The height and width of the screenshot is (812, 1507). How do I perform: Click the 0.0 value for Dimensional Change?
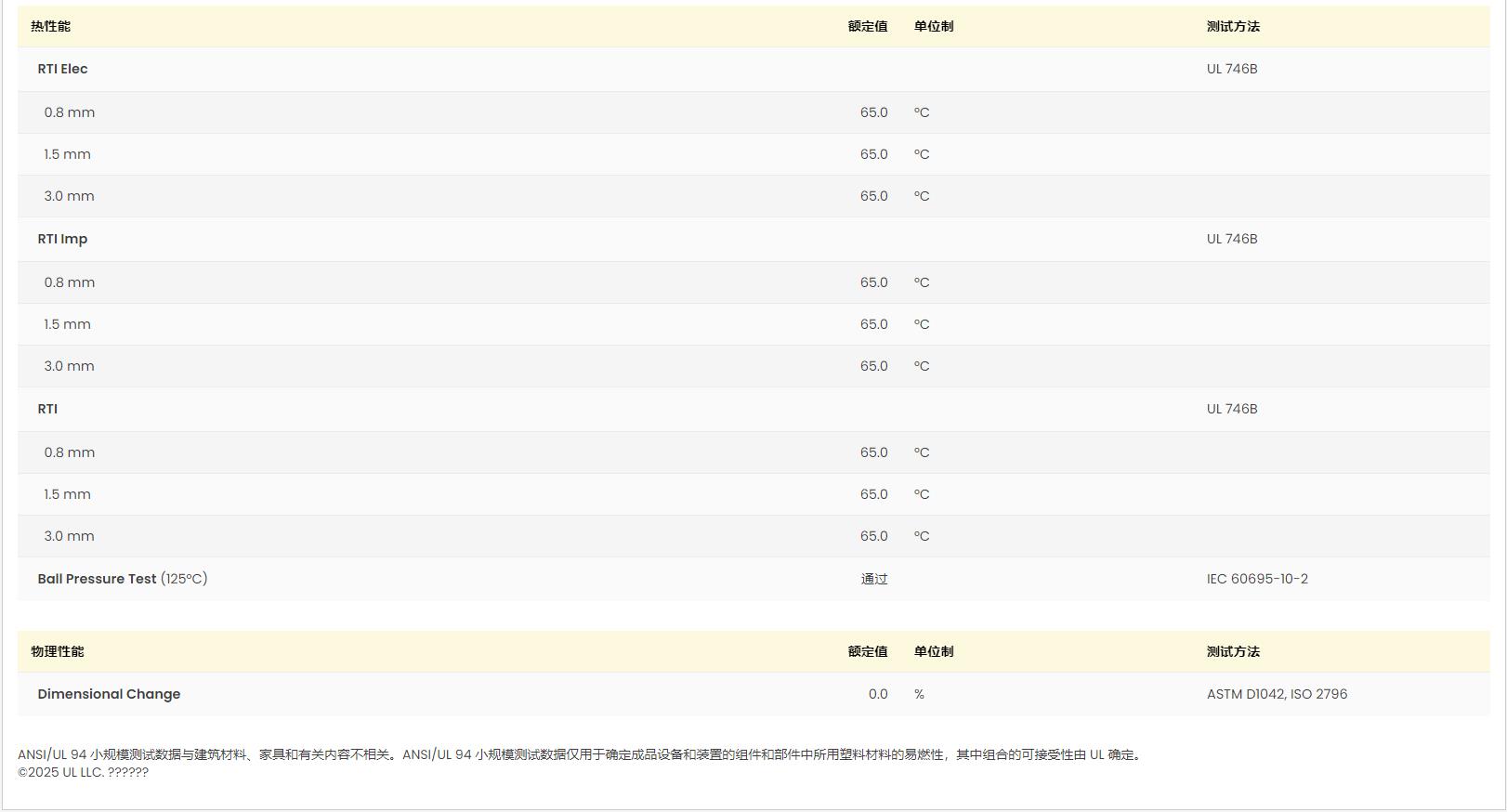[x=877, y=694]
